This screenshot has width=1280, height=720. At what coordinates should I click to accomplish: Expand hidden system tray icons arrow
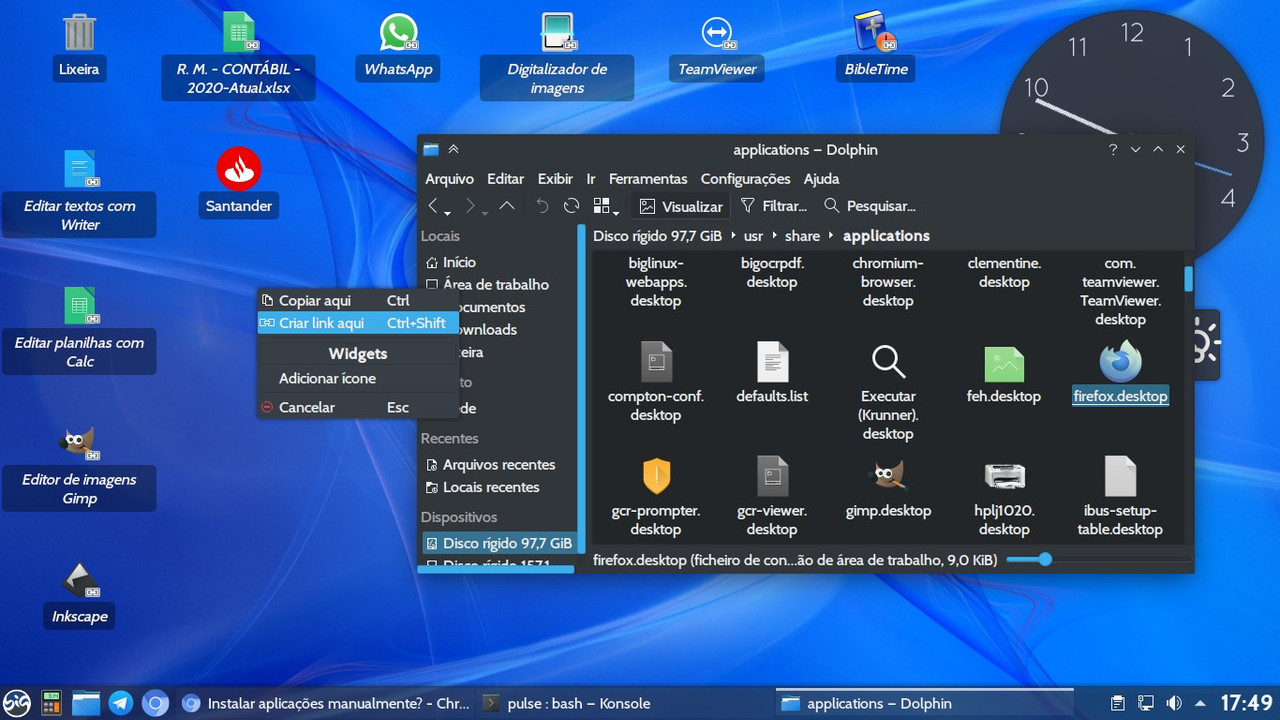tap(1200, 703)
